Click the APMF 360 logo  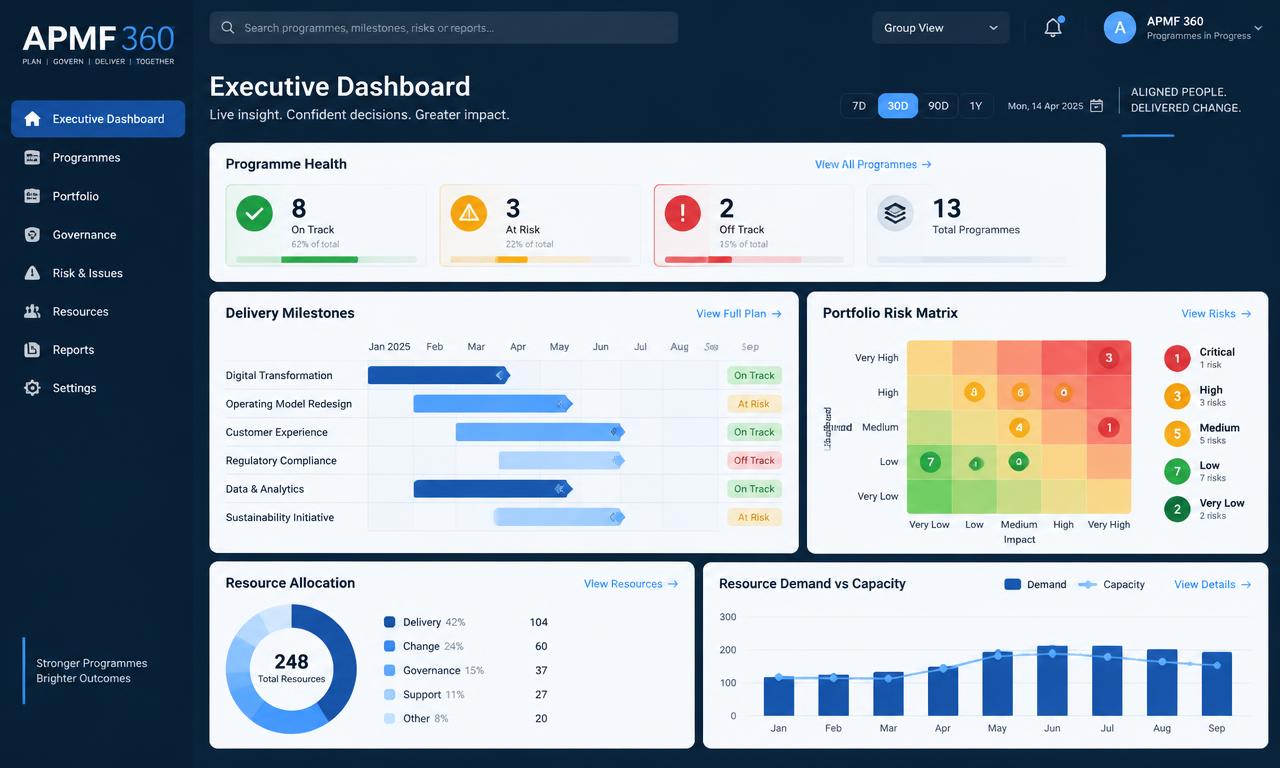[98, 44]
